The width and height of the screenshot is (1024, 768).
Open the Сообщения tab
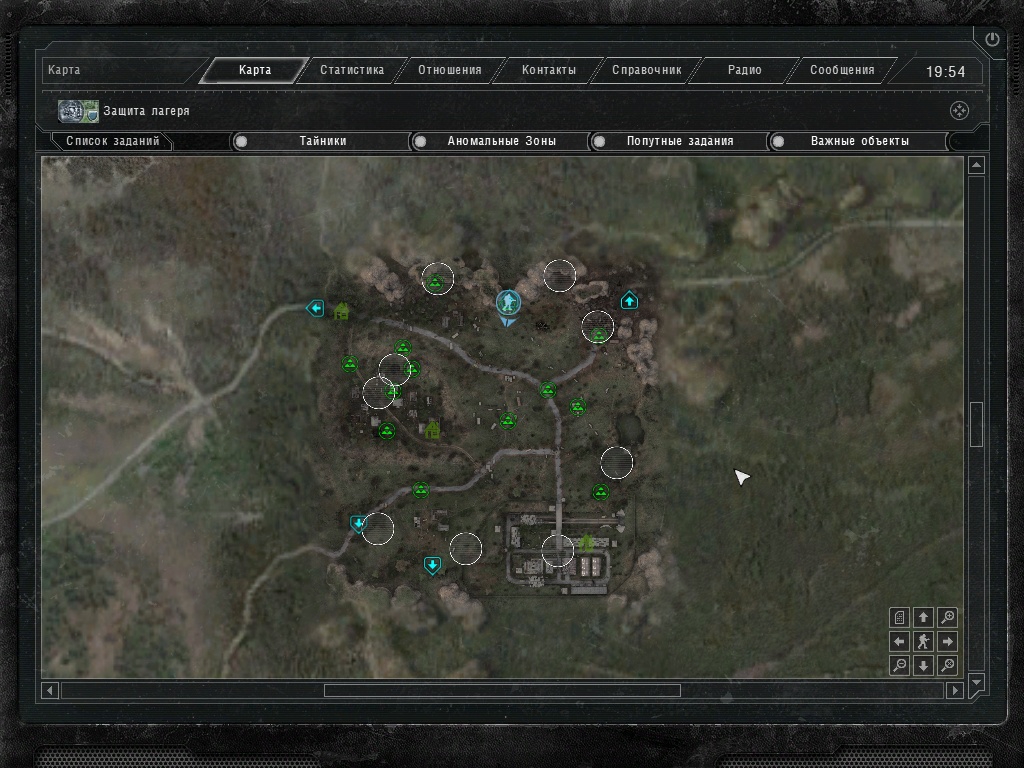842,71
